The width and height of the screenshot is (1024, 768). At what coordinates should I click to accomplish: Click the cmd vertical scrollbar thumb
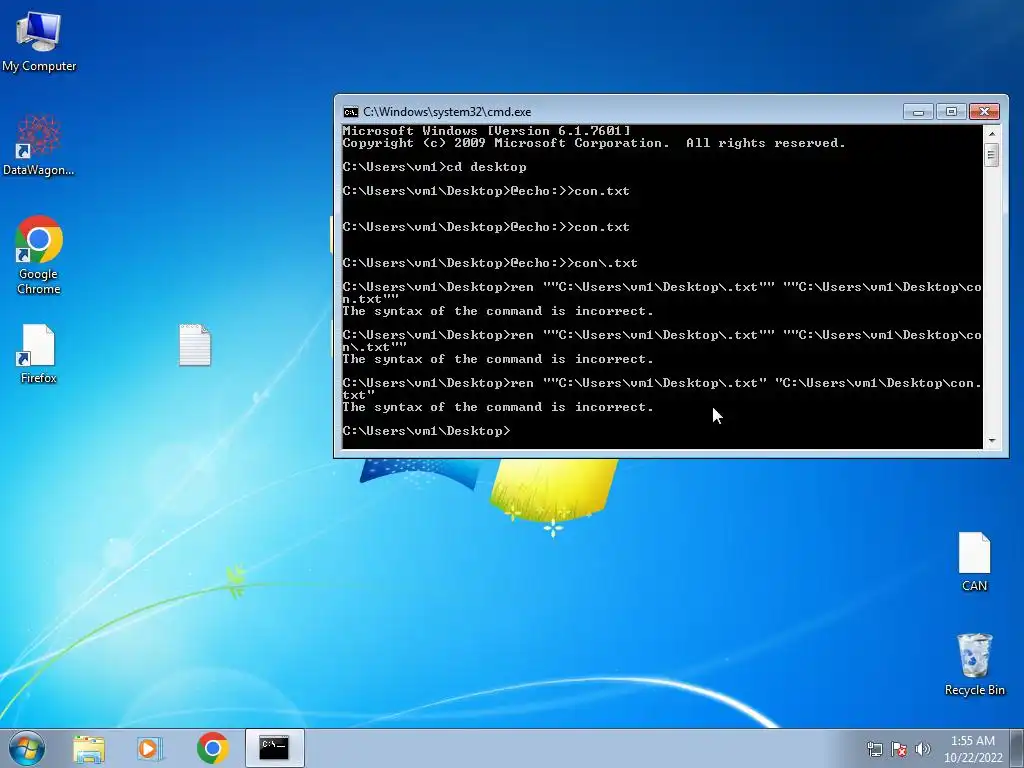(x=991, y=155)
